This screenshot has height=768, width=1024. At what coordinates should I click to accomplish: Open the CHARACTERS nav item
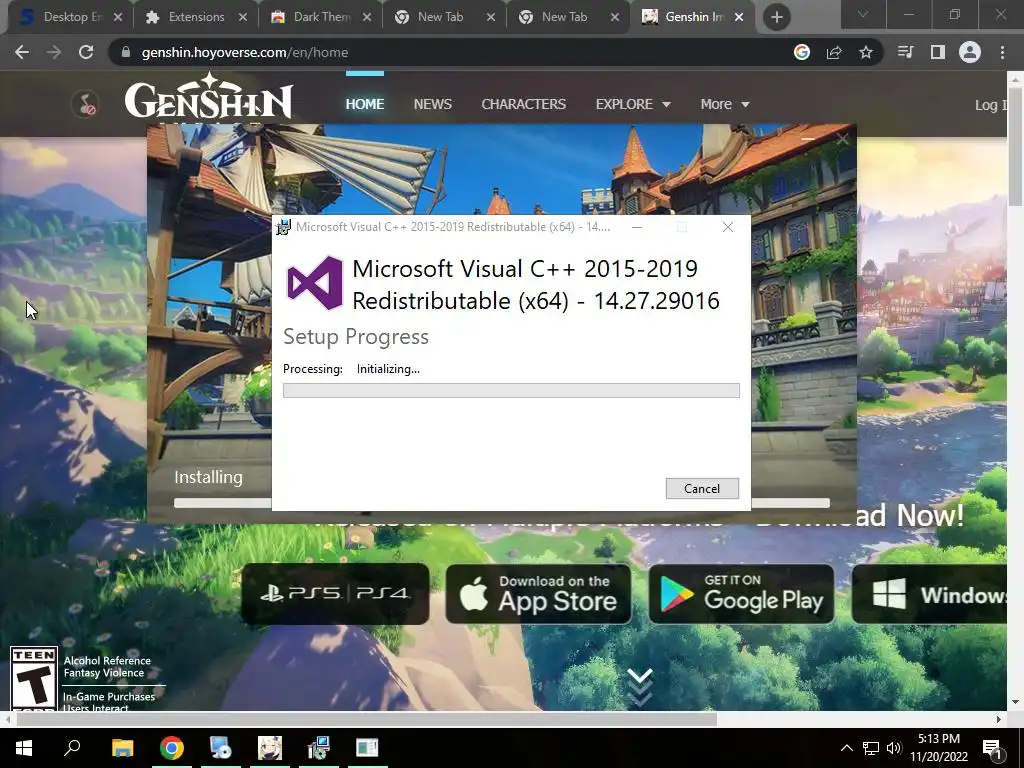pyautogui.click(x=523, y=104)
